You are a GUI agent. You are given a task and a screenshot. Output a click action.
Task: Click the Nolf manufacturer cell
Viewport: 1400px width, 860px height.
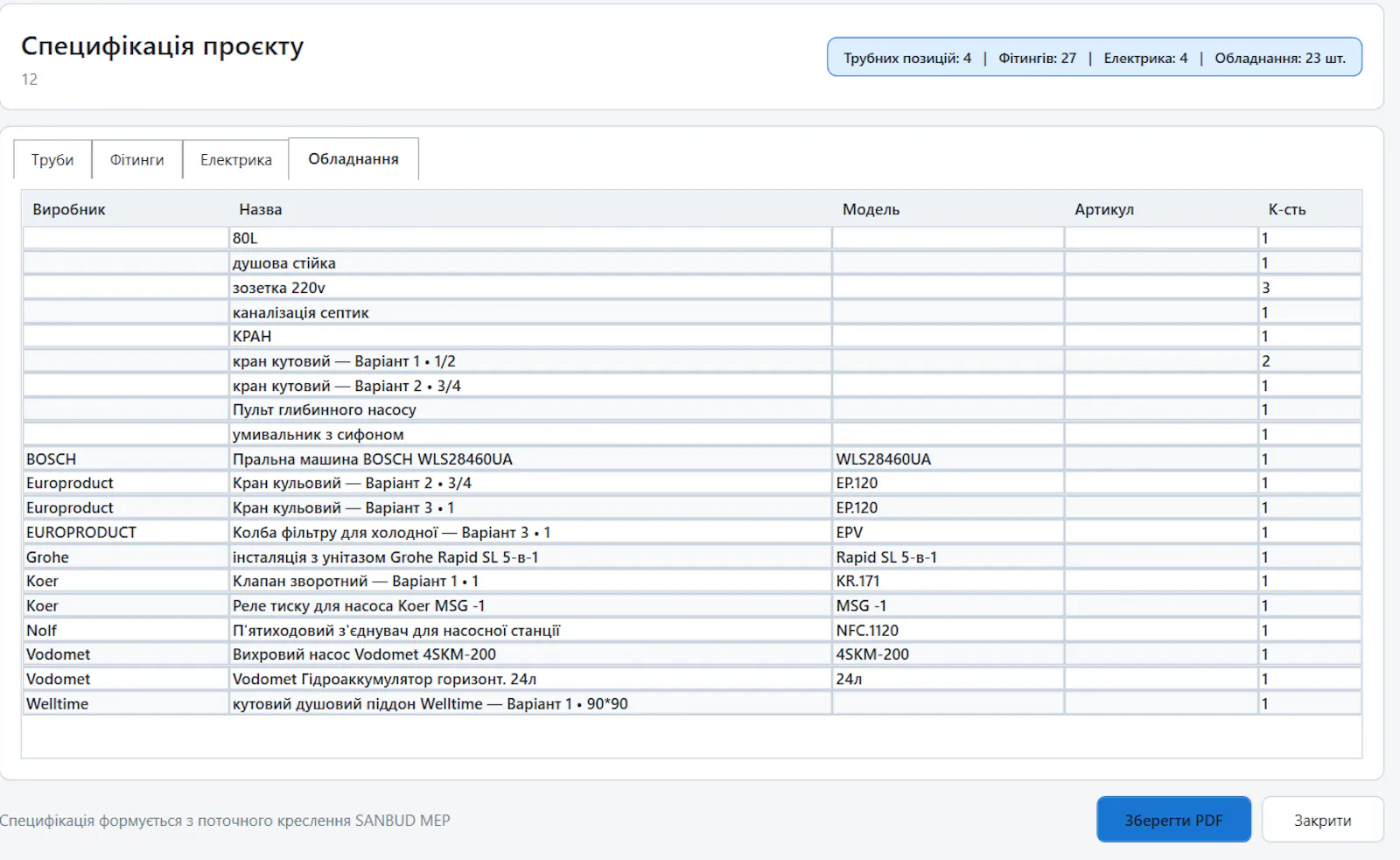[x=126, y=630]
